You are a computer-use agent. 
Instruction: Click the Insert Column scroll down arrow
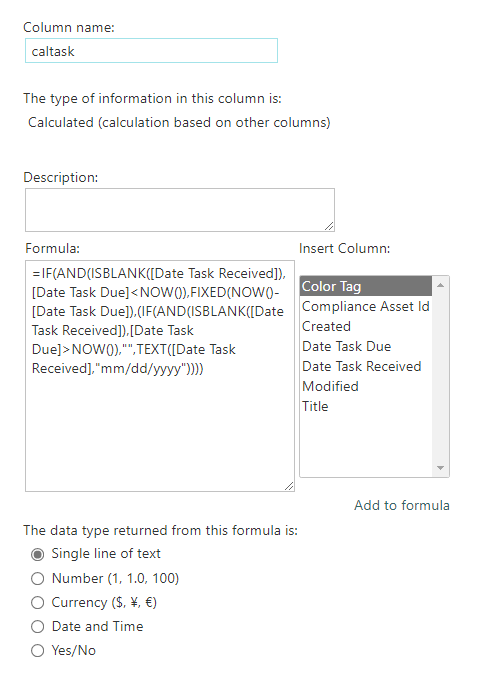[x=441, y=468]
